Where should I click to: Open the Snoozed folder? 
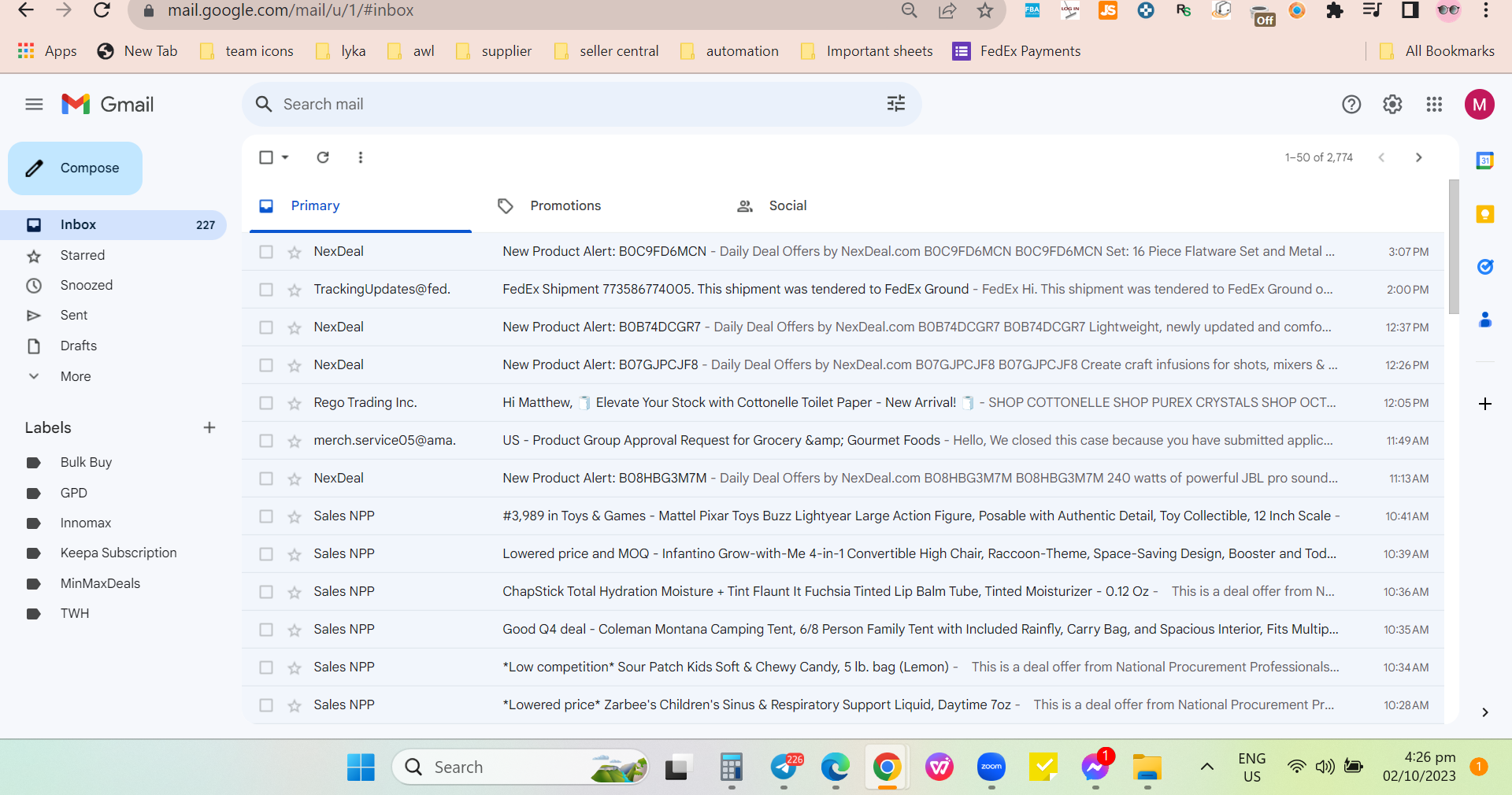click(113, 285)
